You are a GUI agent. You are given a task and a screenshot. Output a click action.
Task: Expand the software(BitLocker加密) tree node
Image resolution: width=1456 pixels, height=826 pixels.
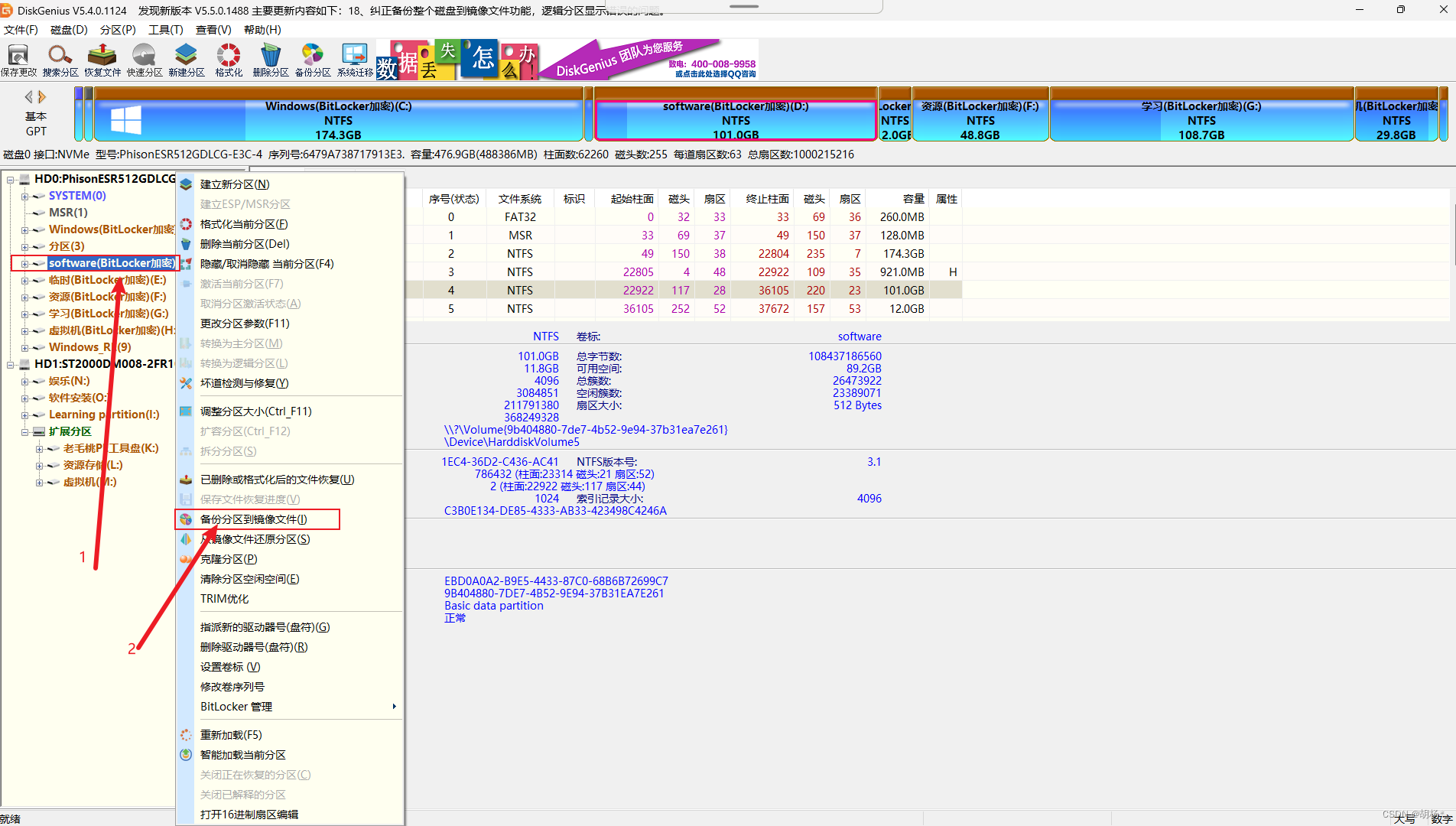(24, 263)
